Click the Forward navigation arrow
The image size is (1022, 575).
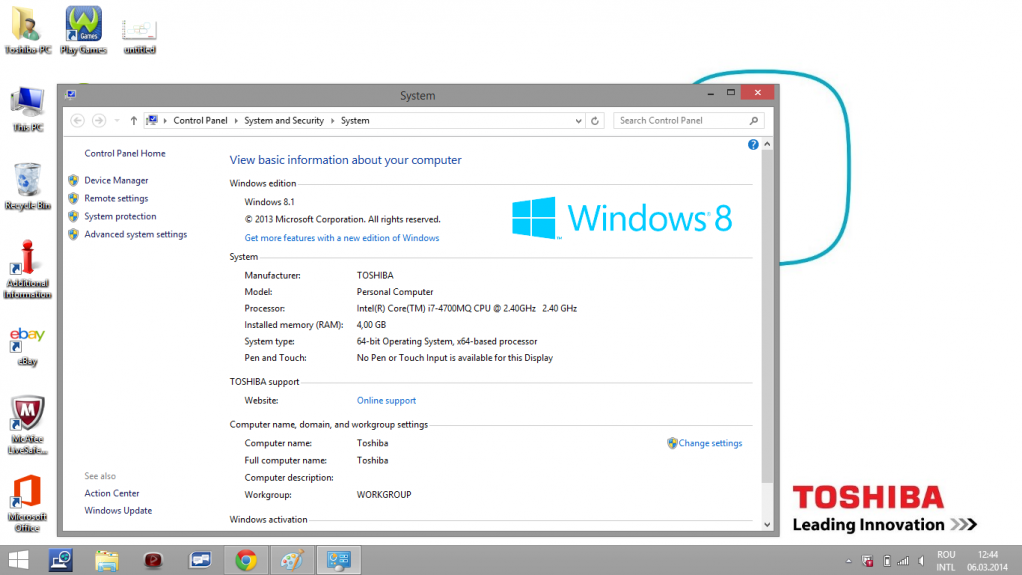[x=98, y=121]
